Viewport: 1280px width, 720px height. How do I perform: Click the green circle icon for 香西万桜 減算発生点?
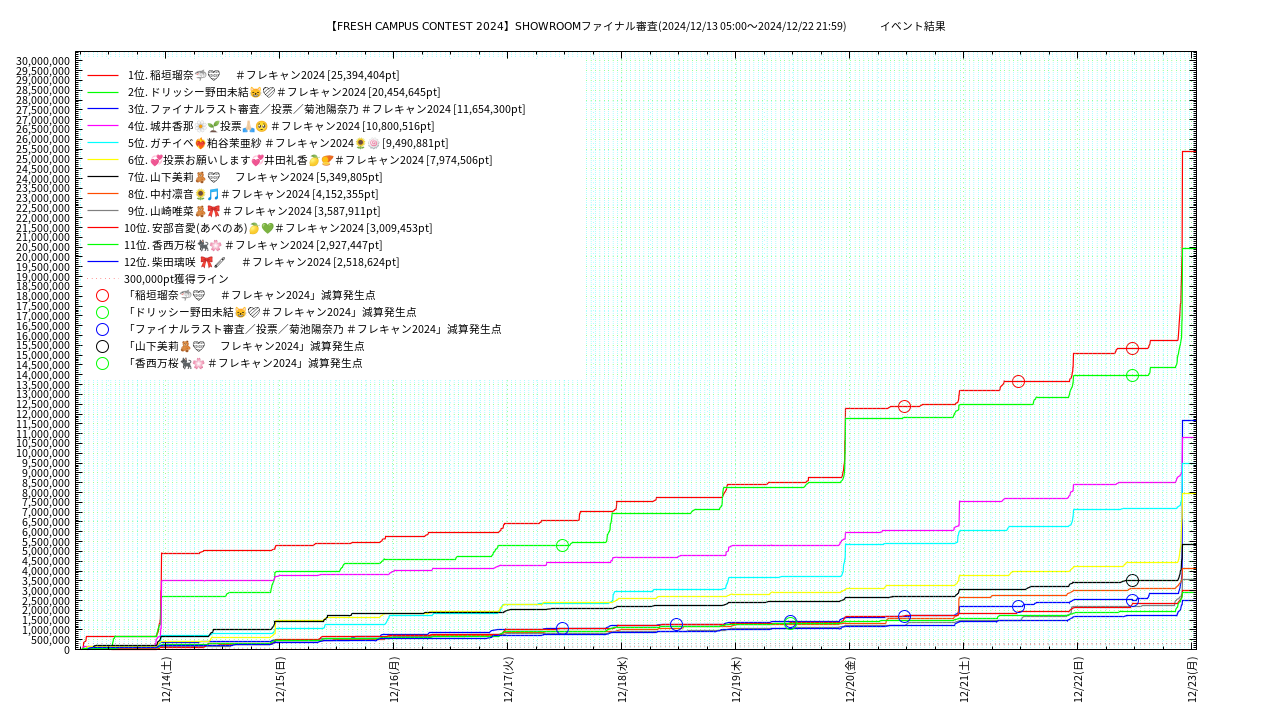[x=102, y=363]
